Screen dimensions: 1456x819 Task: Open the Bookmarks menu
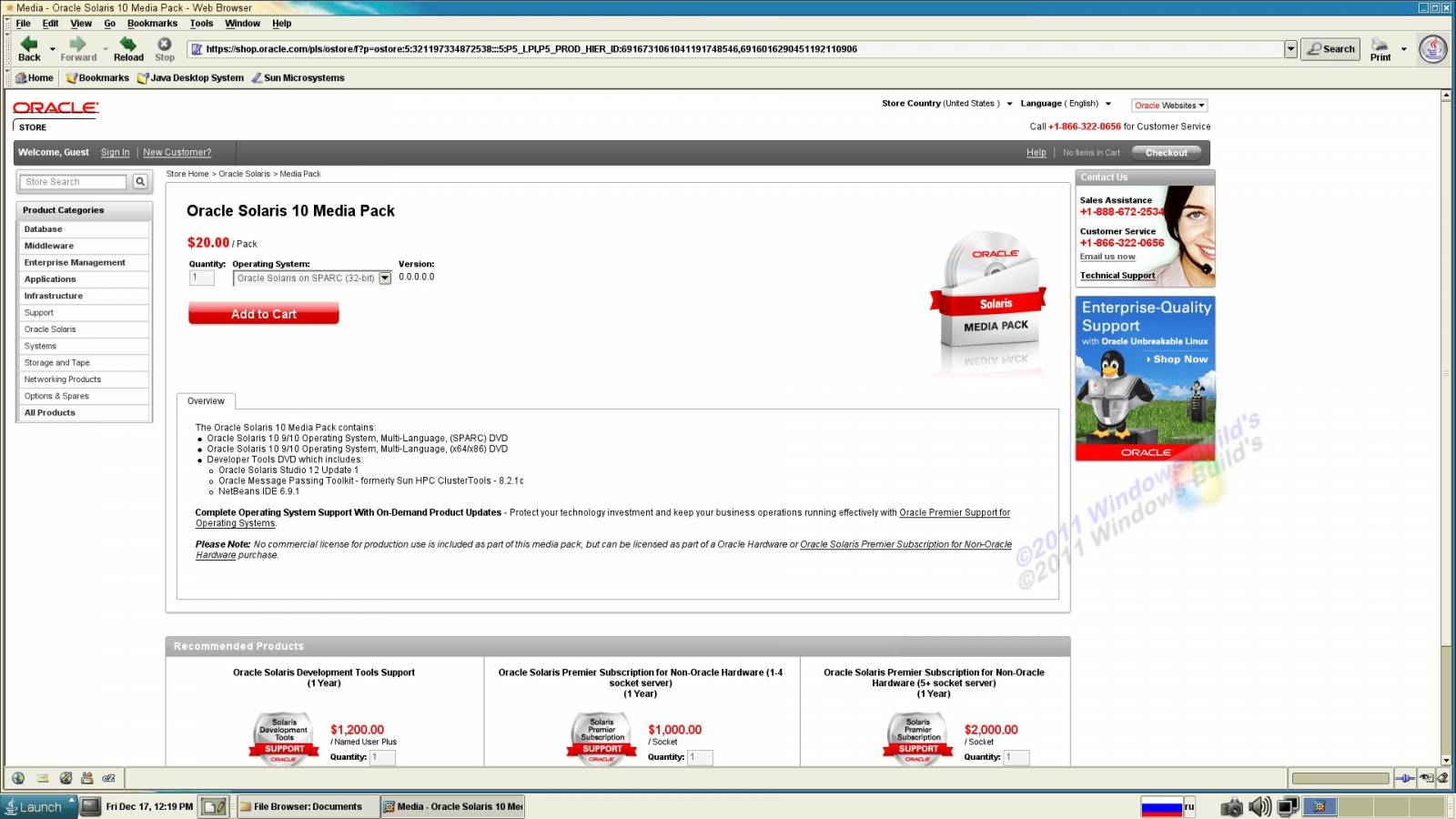coord(152,24)
